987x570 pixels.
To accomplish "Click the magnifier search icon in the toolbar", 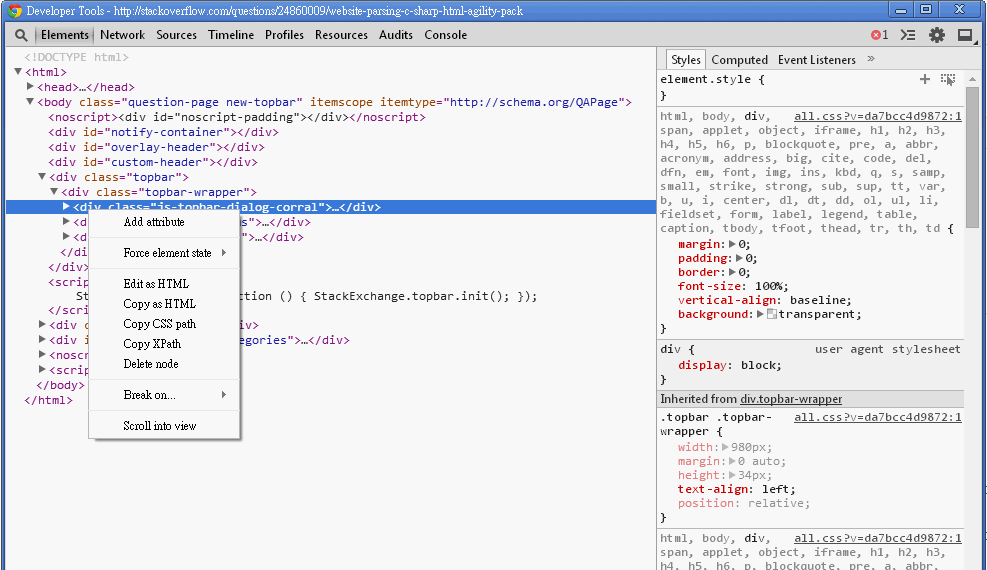I will point(20,35).
